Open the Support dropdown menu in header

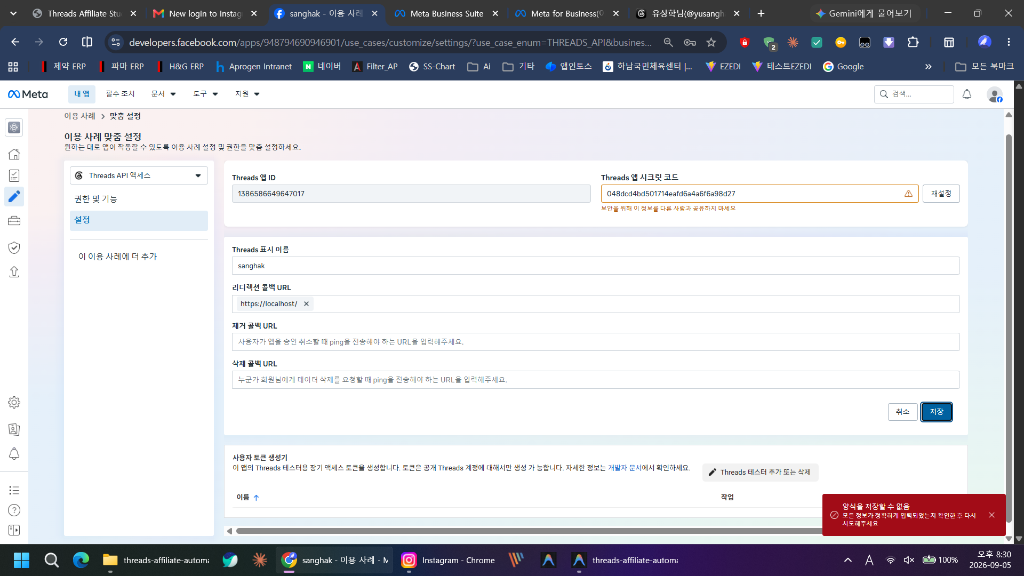click(247, 94)
